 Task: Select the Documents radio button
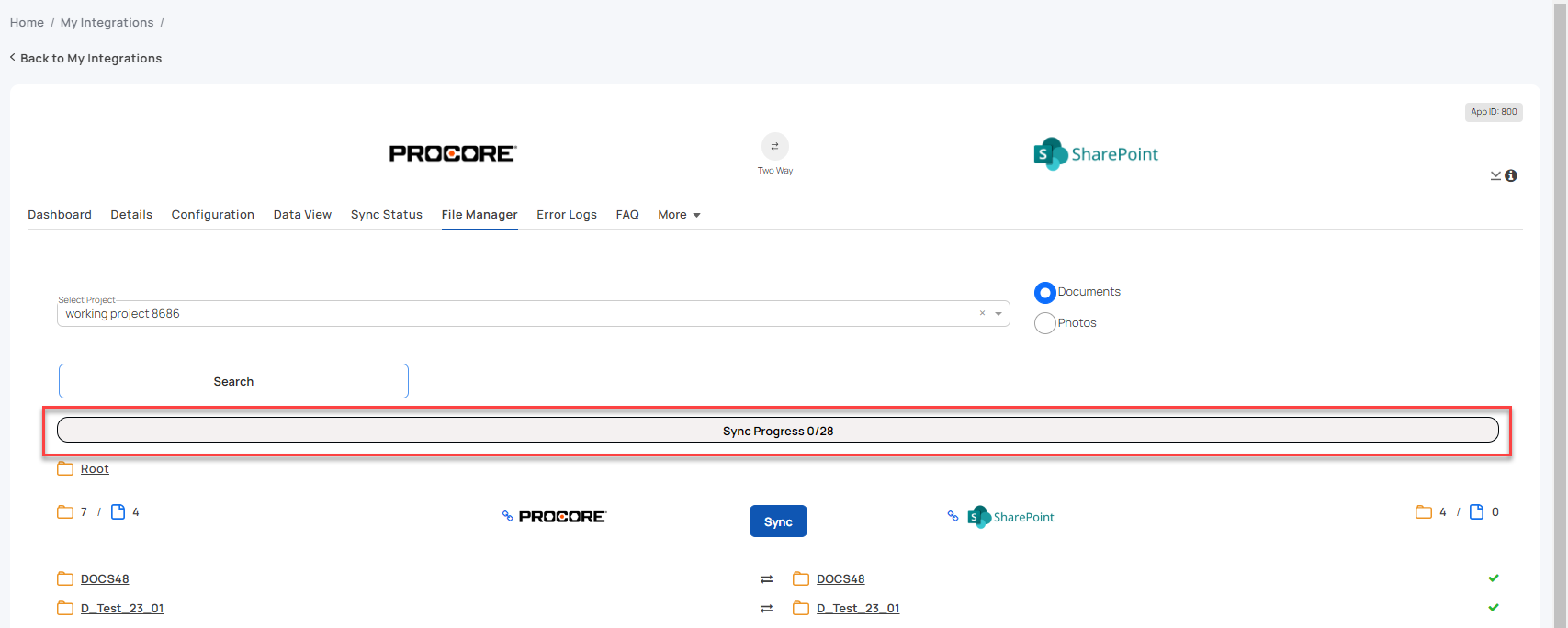pos(1045,293)
